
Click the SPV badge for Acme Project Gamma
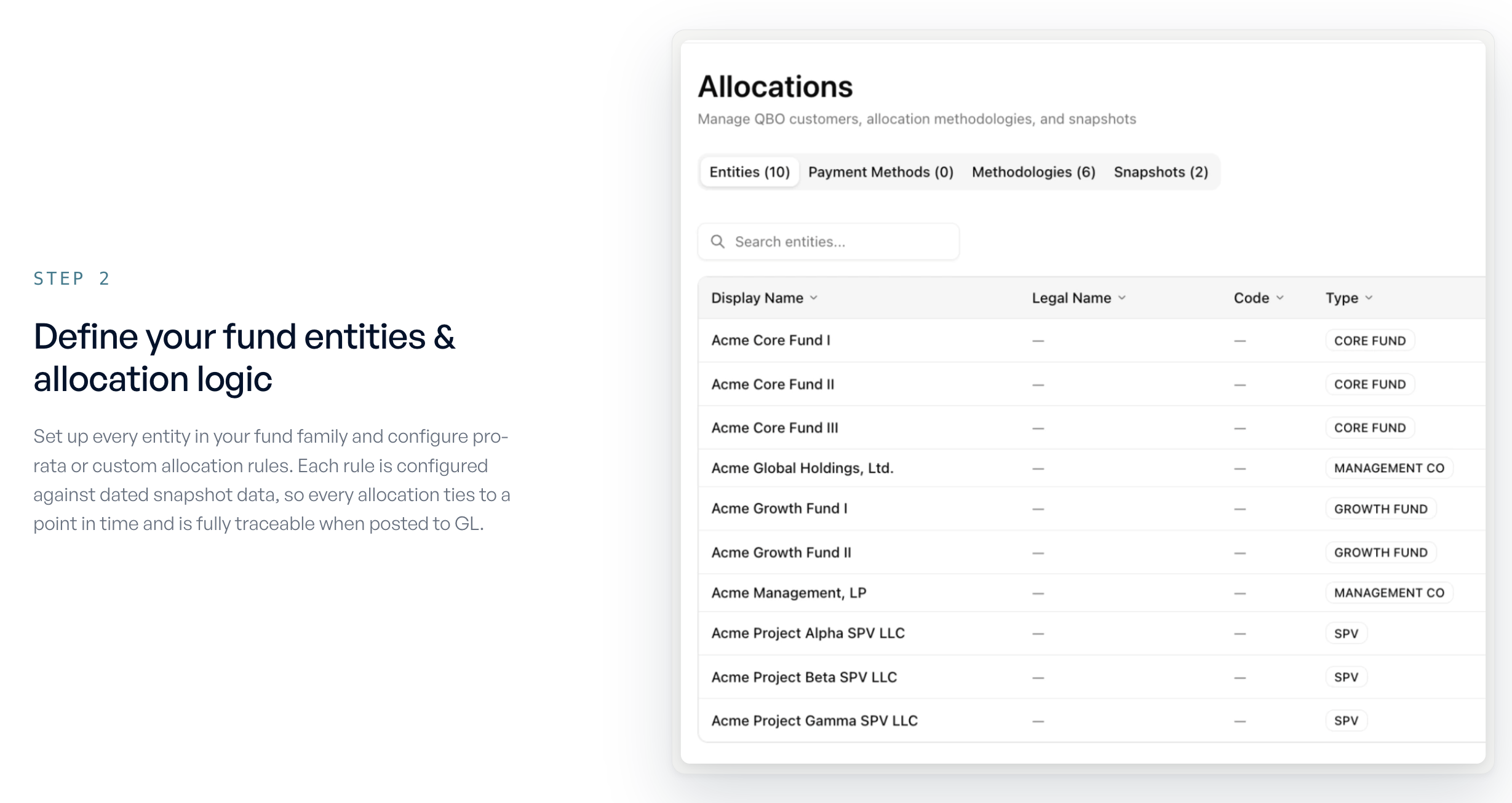pyautogui.click(x=1346, y=721)
